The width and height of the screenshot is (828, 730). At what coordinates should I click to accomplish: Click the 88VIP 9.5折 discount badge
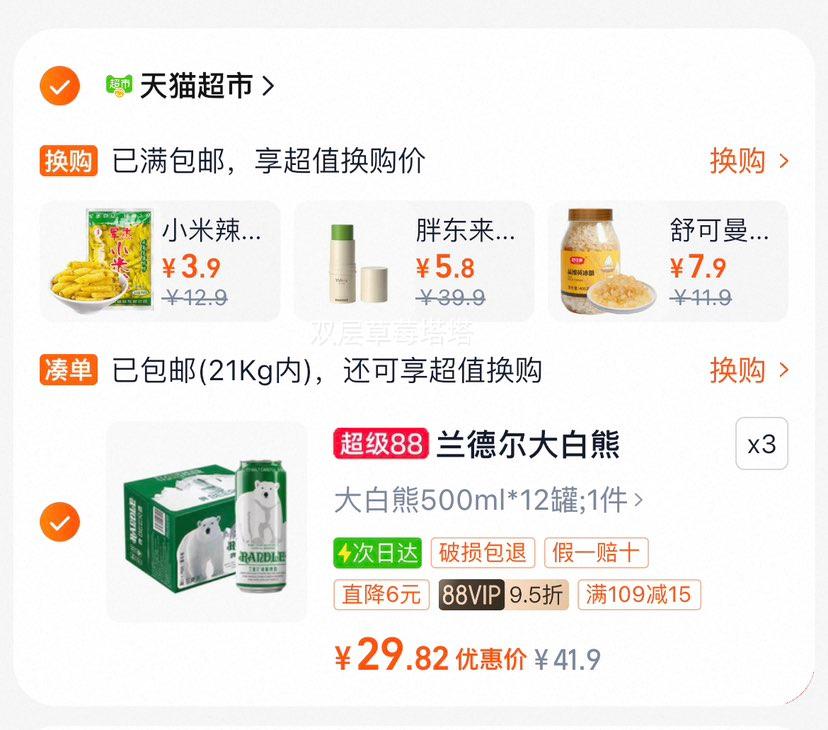pyautogui.click(x=503, y=595)
